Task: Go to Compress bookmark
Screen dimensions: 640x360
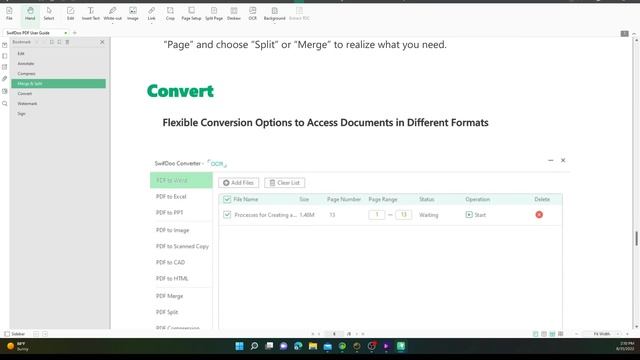Action: (x=27, y=73)
